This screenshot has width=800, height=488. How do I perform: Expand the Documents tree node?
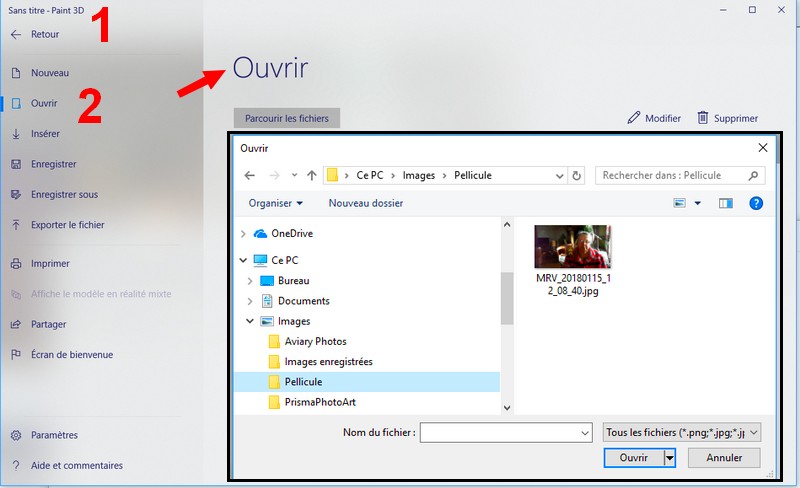coord(250,301)
